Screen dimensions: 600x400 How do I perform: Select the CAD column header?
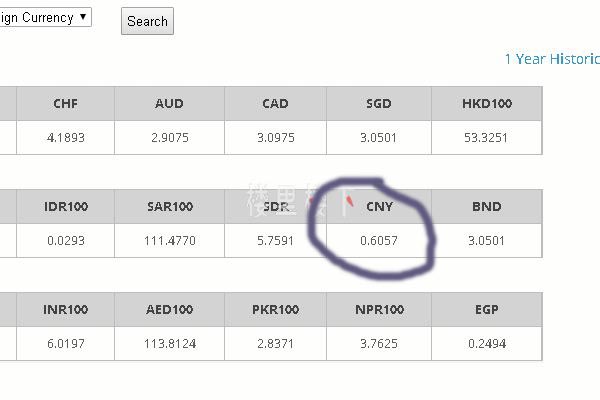point(275,103)
